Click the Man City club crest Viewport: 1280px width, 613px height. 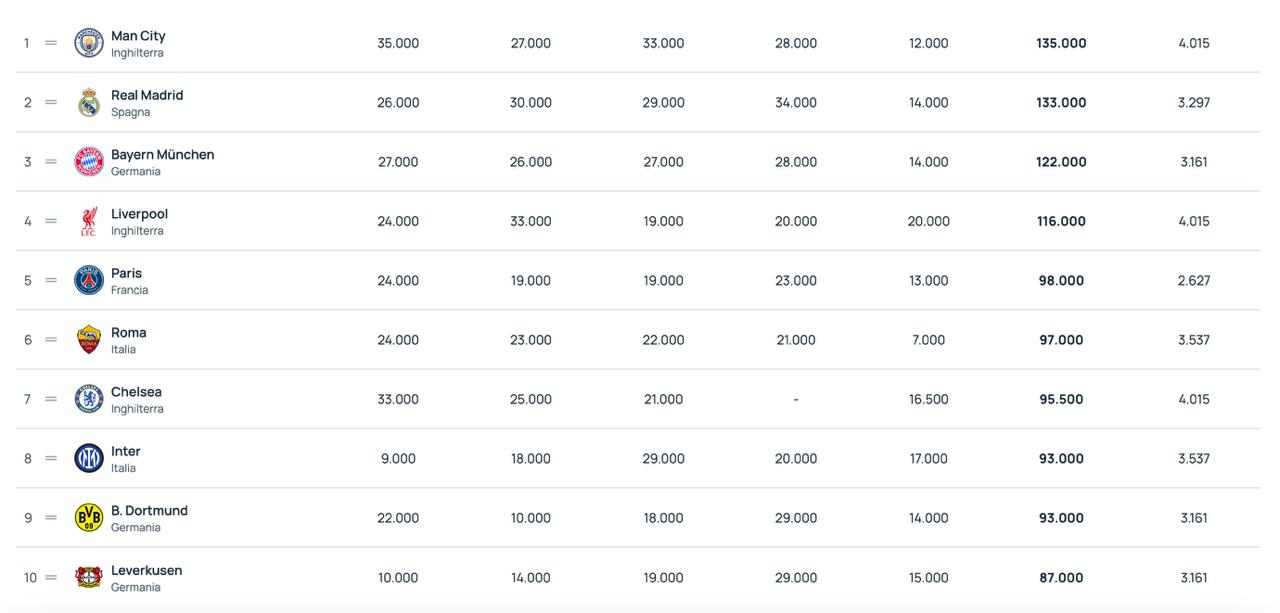(x=89, y=43)
